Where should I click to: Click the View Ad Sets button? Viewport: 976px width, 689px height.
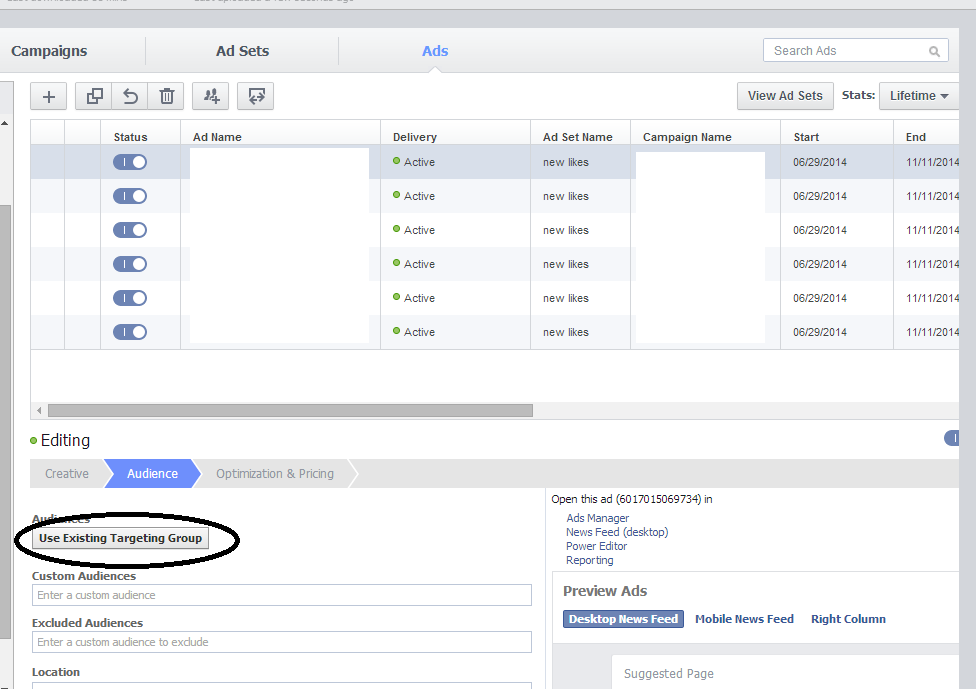pyautogui.click(x=785, y=96)
